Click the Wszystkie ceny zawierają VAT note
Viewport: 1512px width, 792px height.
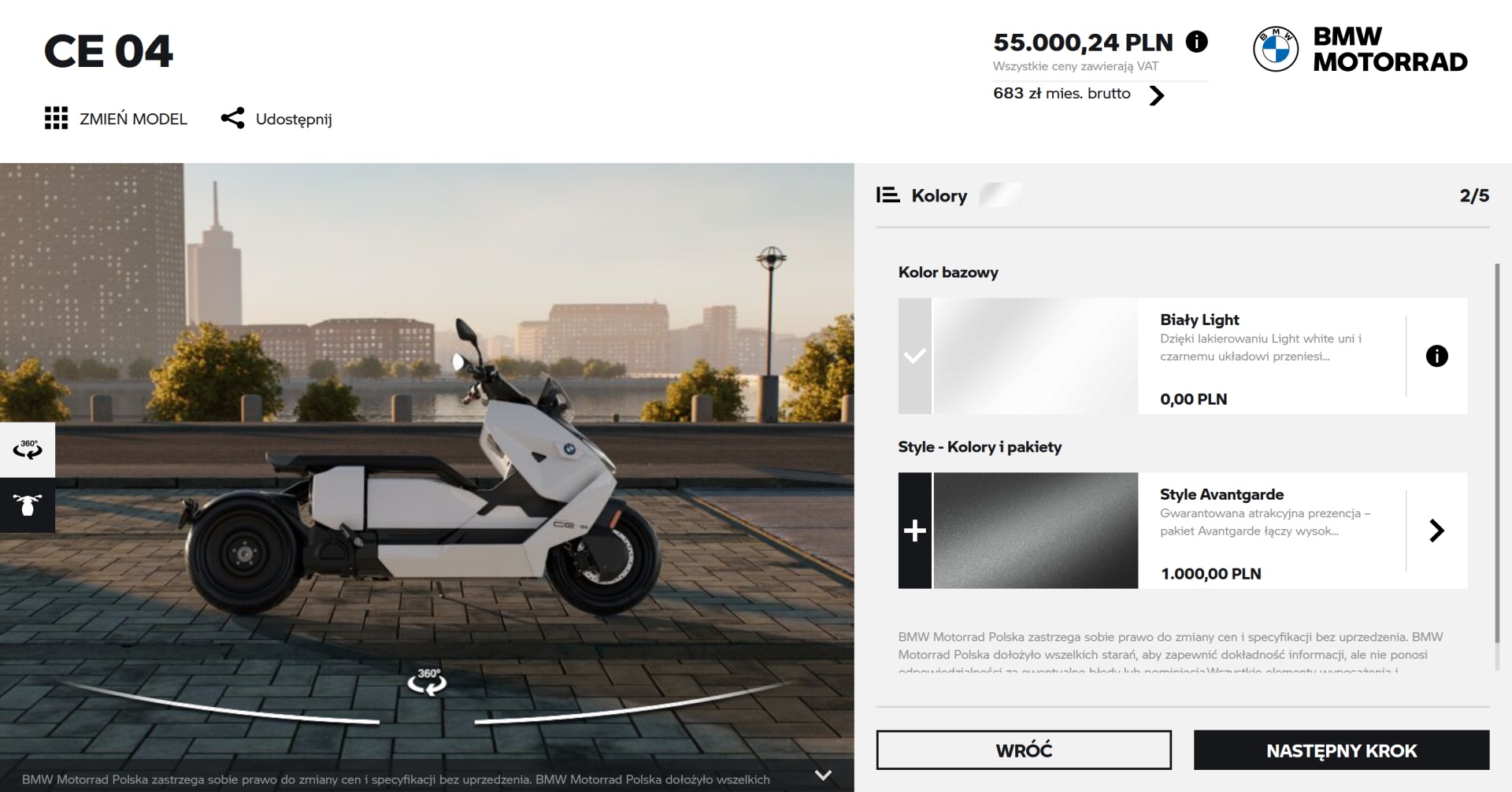[x=1075, y=66]
